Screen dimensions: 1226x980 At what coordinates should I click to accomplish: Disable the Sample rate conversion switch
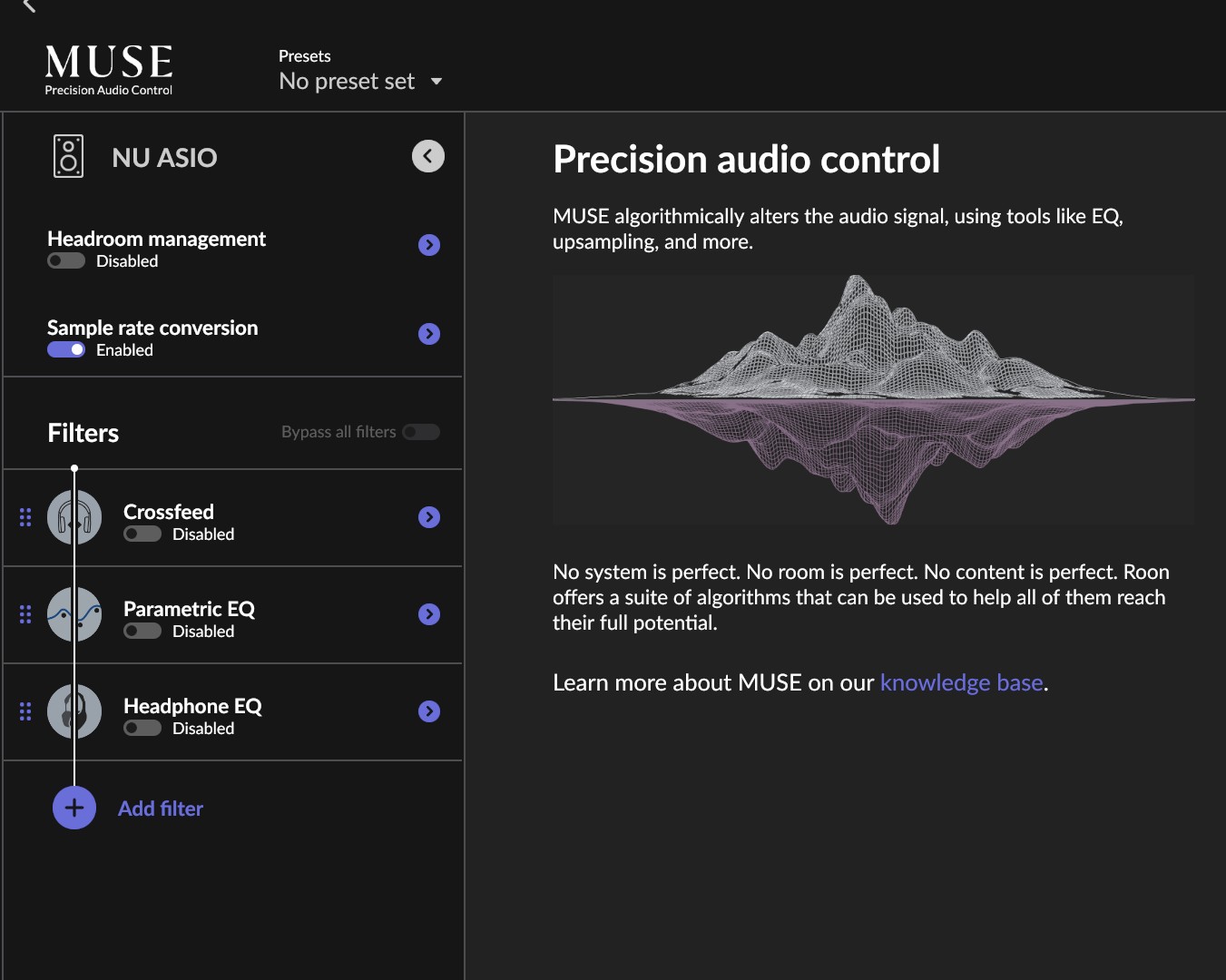point(66,350)
